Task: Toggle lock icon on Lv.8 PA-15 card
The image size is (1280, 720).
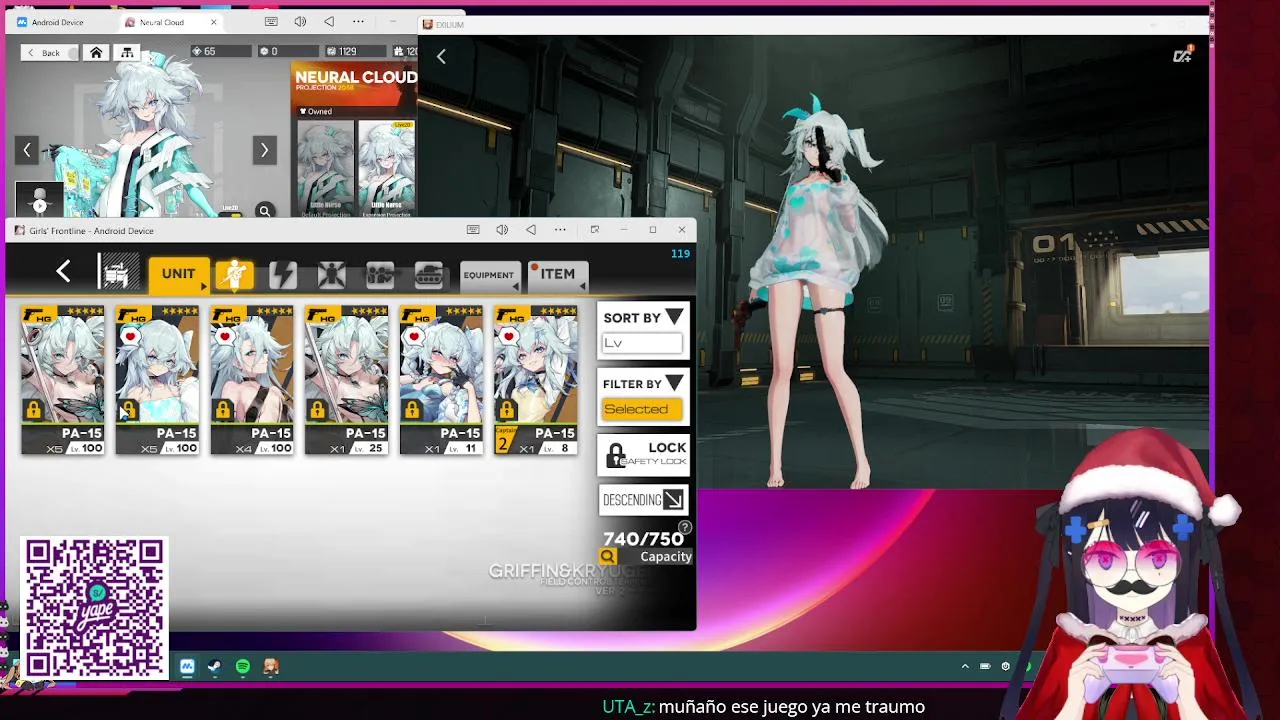Action: tap(506, 410)
